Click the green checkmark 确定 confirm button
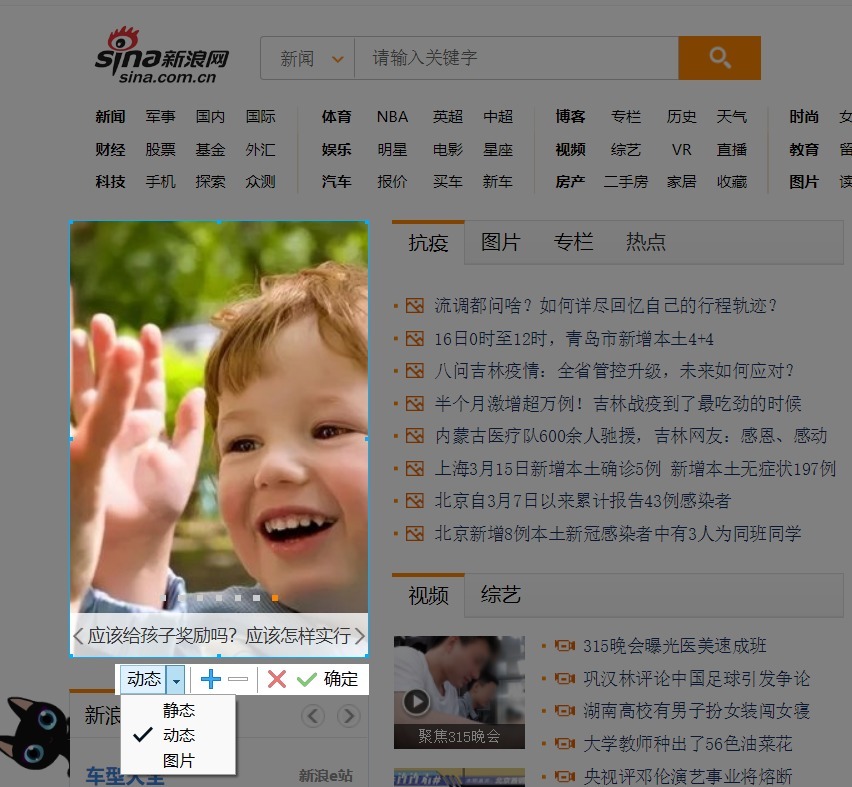This screenshot has height=787, width=852. click(x=328, y=679)
